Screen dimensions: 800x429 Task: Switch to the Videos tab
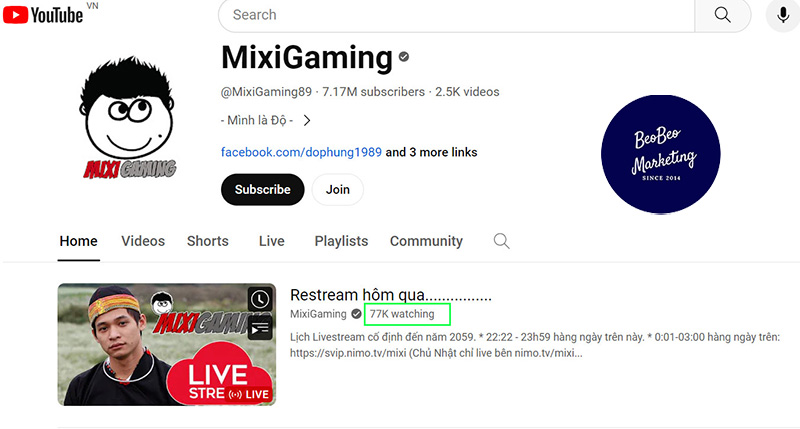[142, 241]
